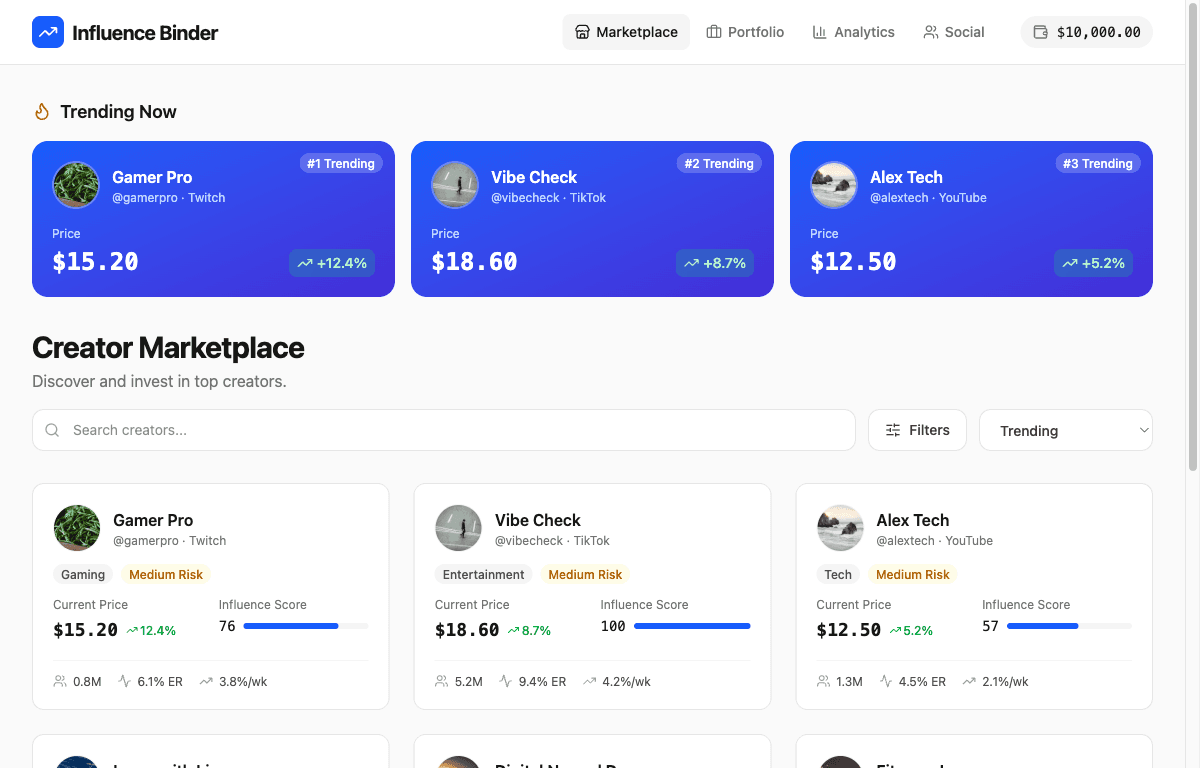Click Vibe Check weekly growth icon
Viewport: 1200px width, 768px height.
point(590,681)
